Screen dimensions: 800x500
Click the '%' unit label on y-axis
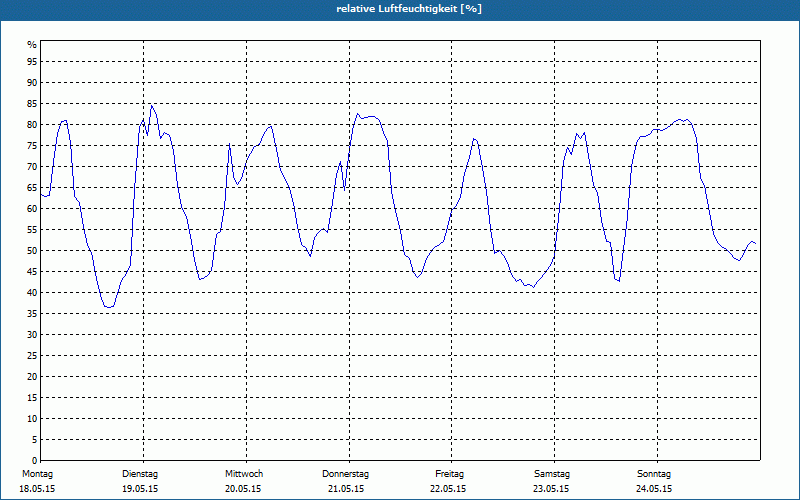click(x=32, y=45)
